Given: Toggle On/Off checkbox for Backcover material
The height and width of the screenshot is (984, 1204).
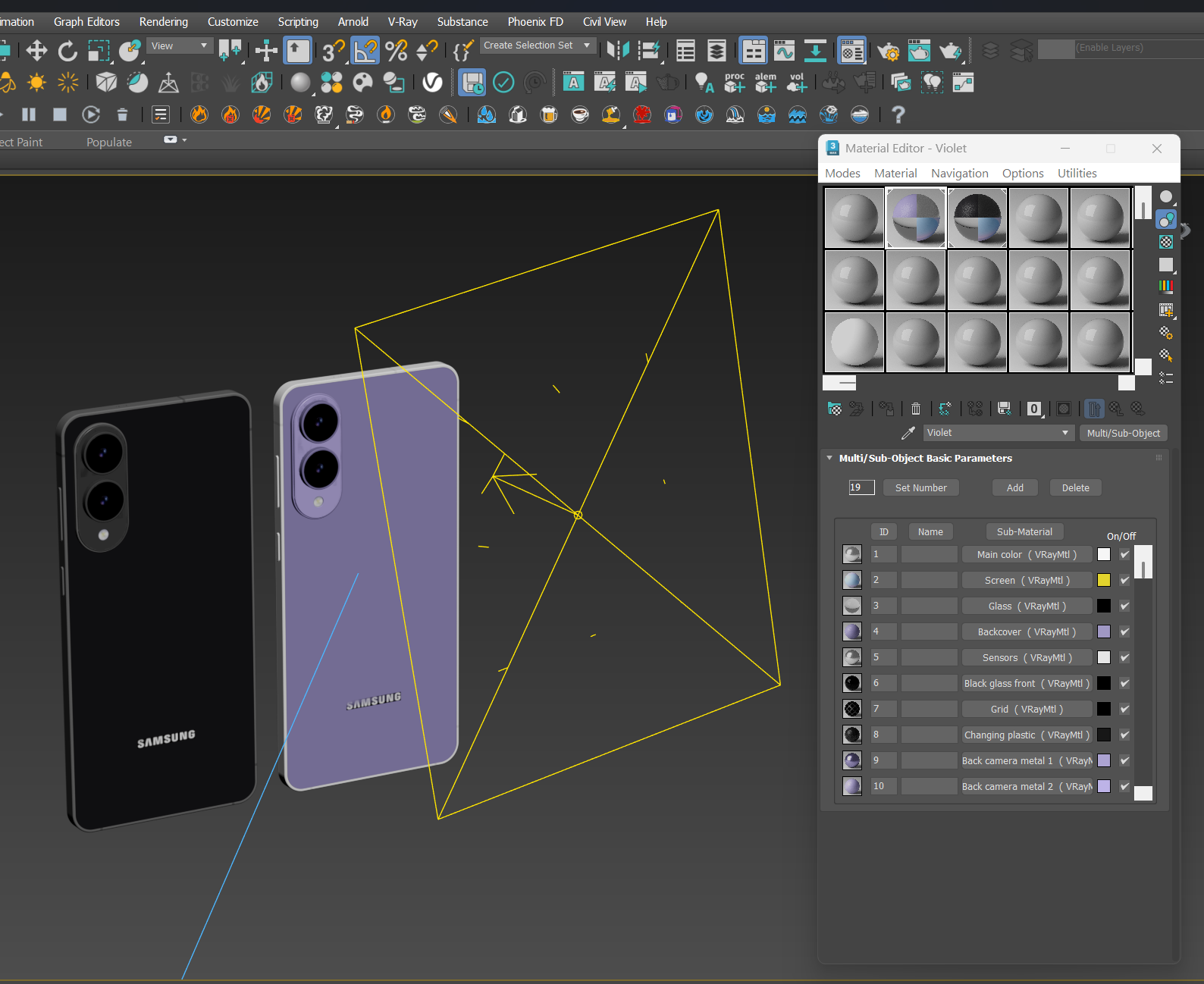Looking at the screenshot, I should point(1124,631).
